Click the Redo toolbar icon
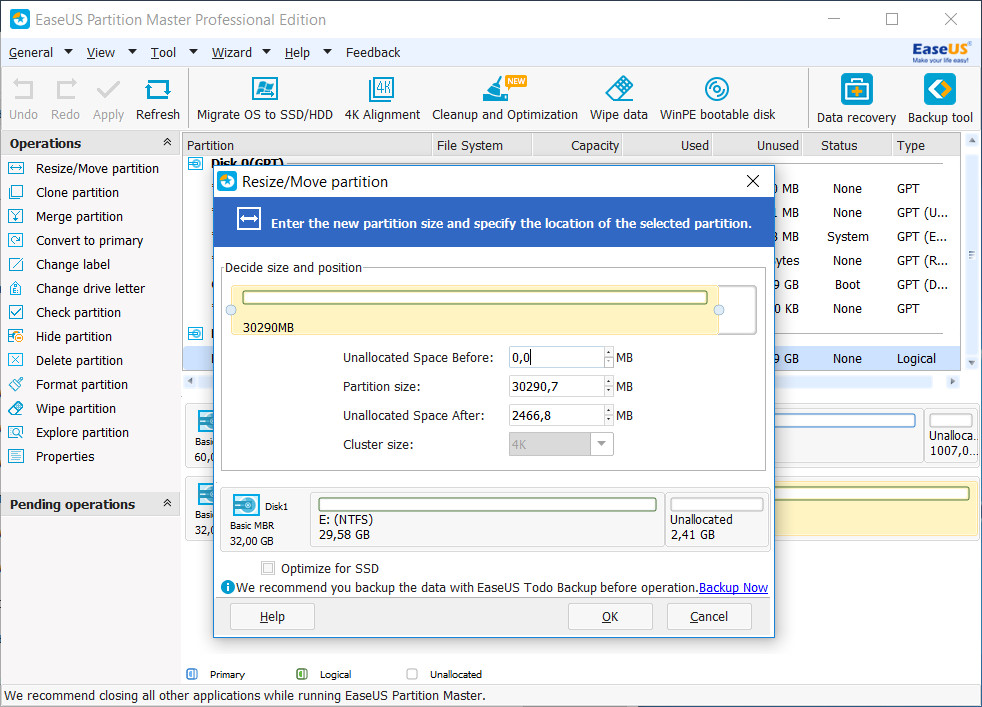The width and height of the screenshot is (982, 707). click(66, 90)
